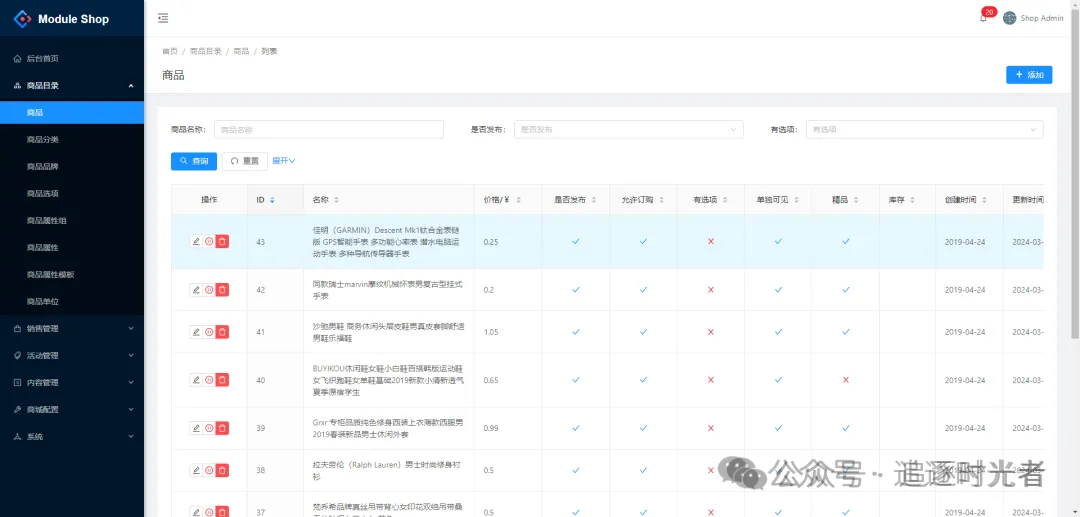The height and width of the screenshot is (517, 1080).
Task: Open the 有选项 filter dropdown
Action: 924,129
